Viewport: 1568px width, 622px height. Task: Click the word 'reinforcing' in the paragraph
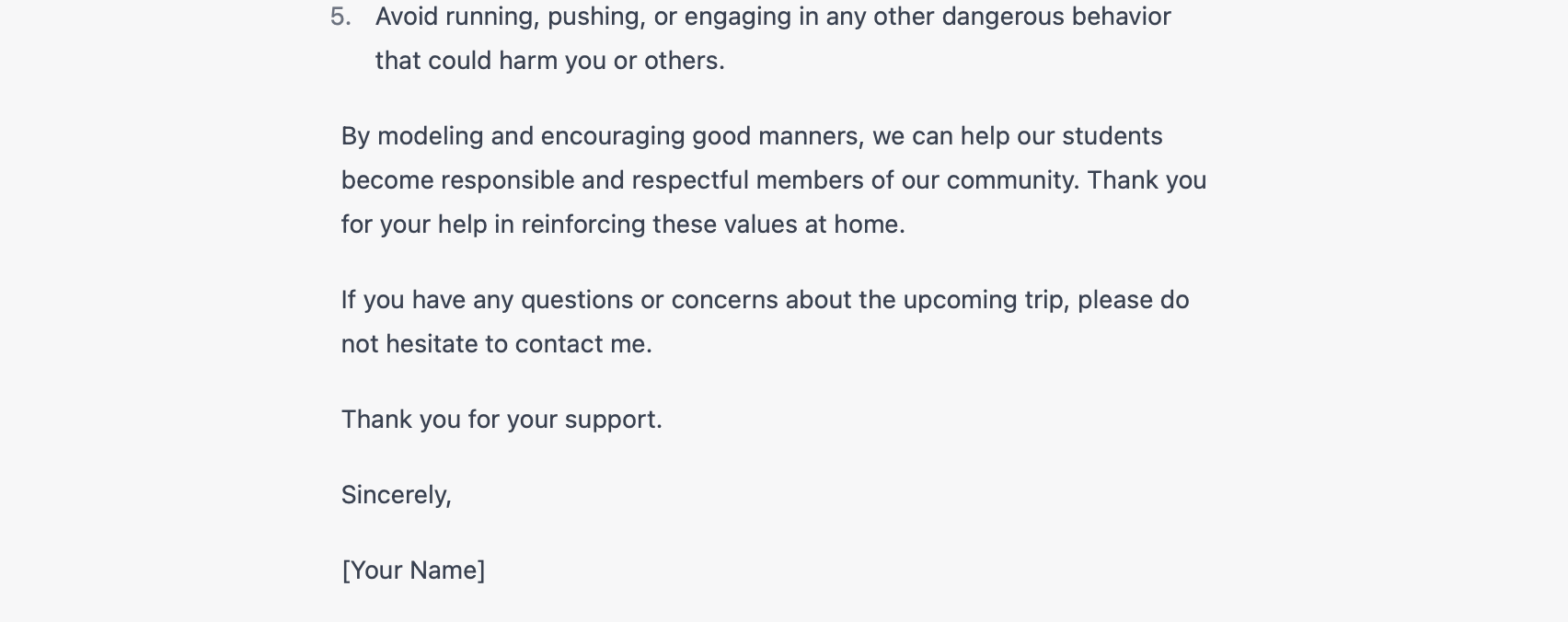coord(583,225)
